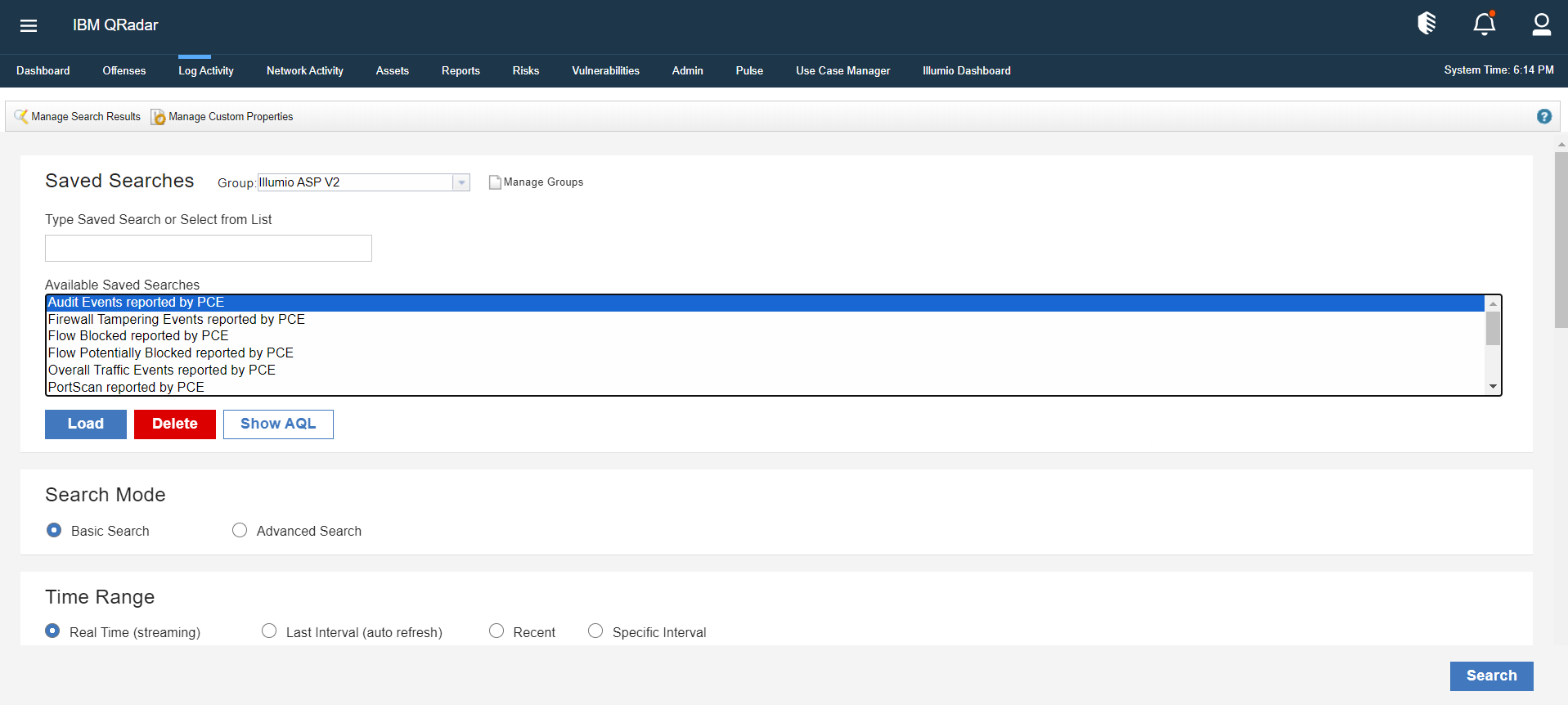Screen dimensions: 1568x705
Task: Click the Manage Groups document icon
Action: 495,182
